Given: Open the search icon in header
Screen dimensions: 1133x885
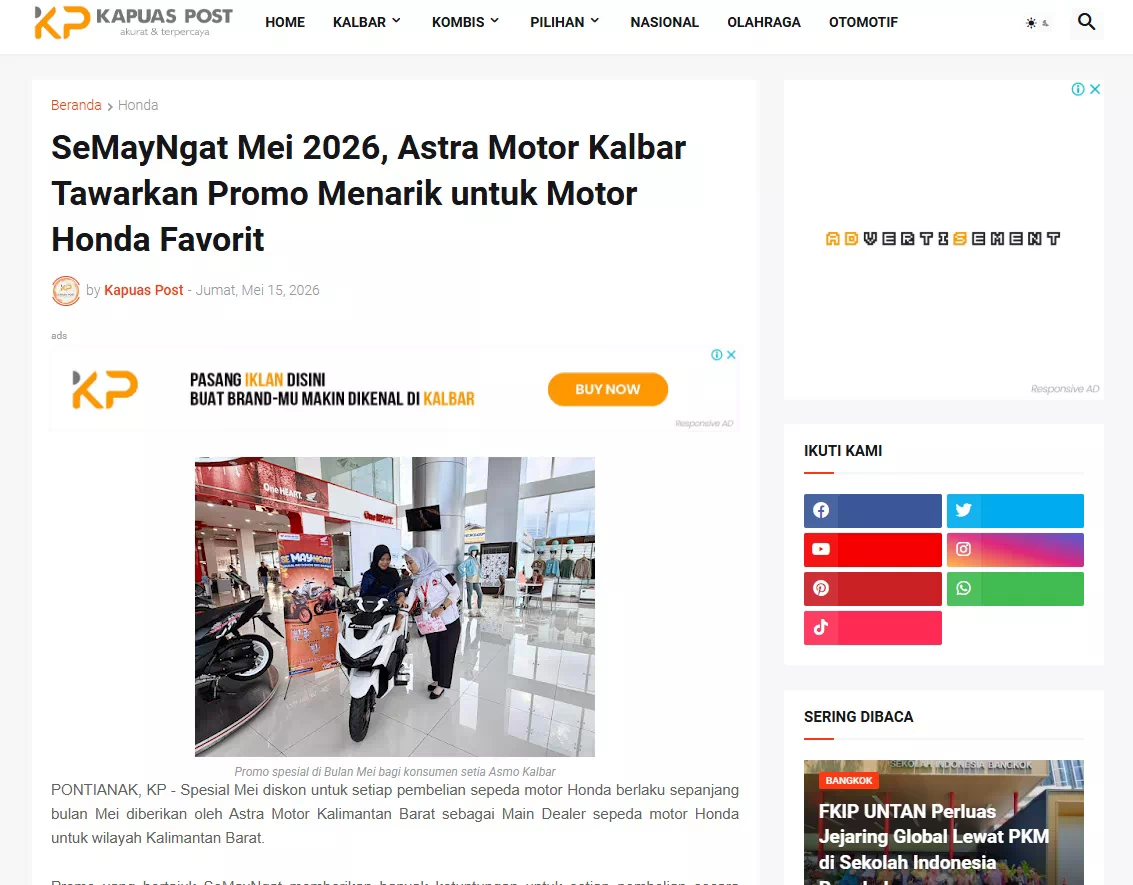Looking at the screenshot, I should (x=1086, y=22).
